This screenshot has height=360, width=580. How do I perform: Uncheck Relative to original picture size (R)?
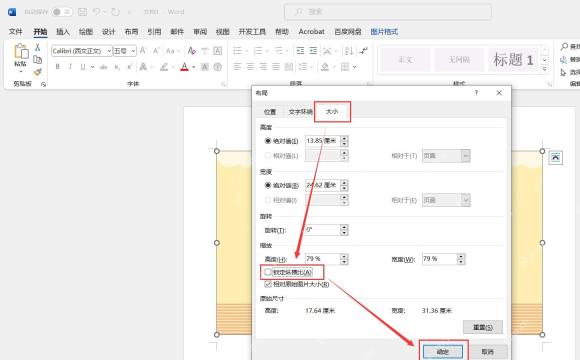click(x=268, y=284)
